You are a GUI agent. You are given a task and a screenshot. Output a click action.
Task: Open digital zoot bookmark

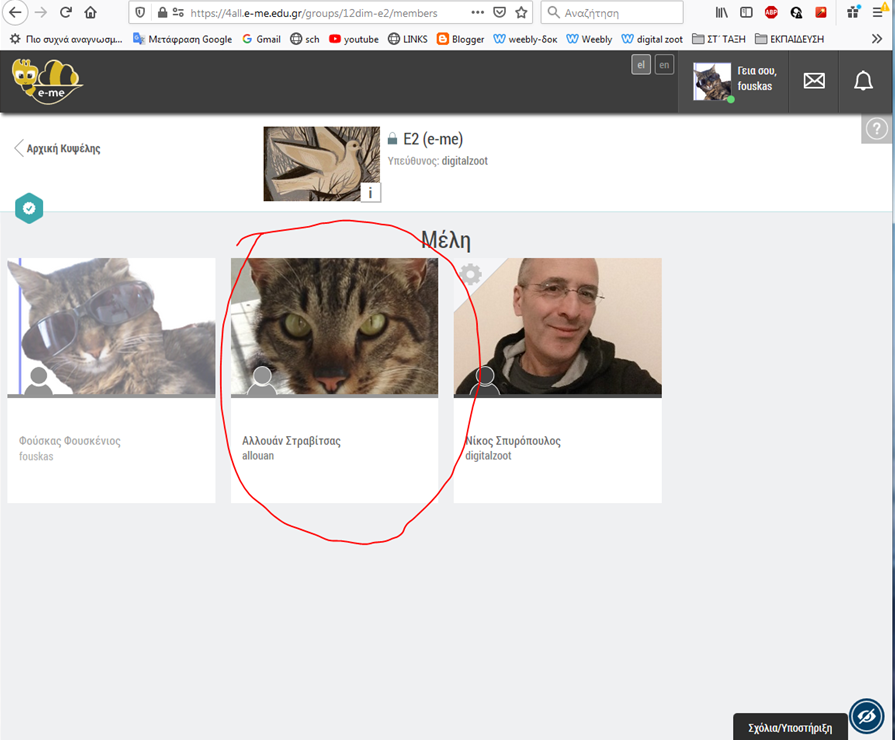click(652, 39)
